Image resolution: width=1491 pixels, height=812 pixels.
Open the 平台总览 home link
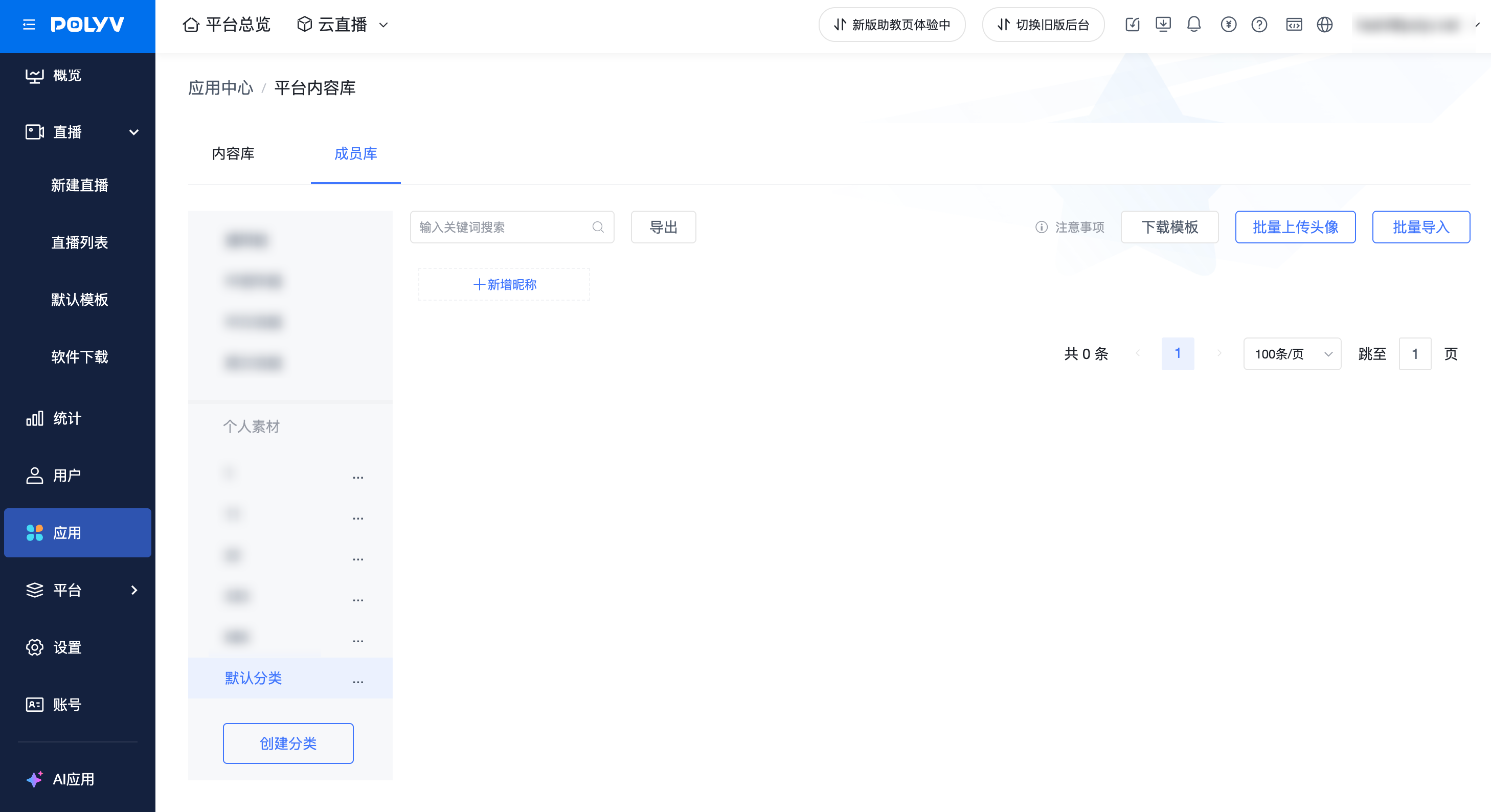[x=227, y=25]
